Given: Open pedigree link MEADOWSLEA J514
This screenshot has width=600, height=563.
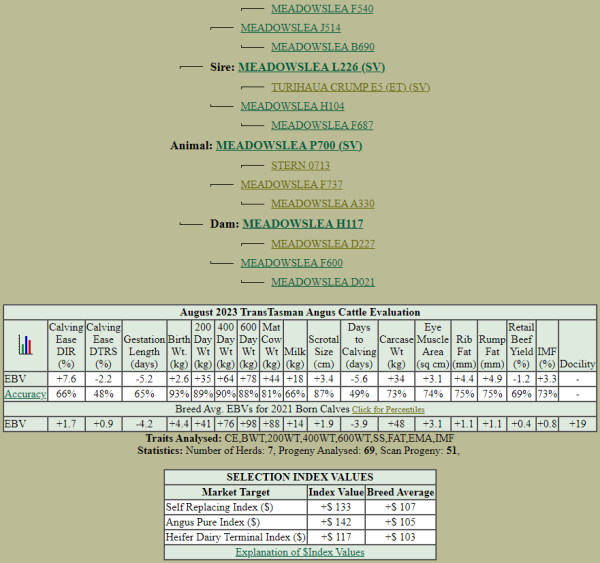Looking at the screenshot, I should point(290,28).
